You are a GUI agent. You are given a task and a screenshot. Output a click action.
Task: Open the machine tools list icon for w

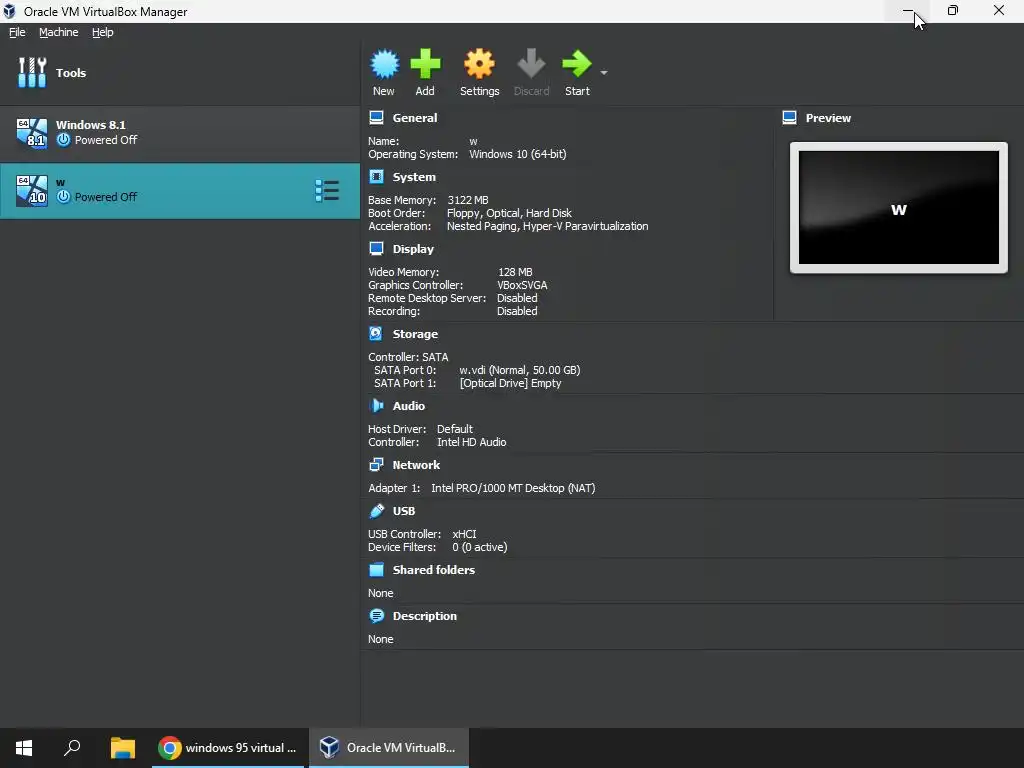coord(327,191)
